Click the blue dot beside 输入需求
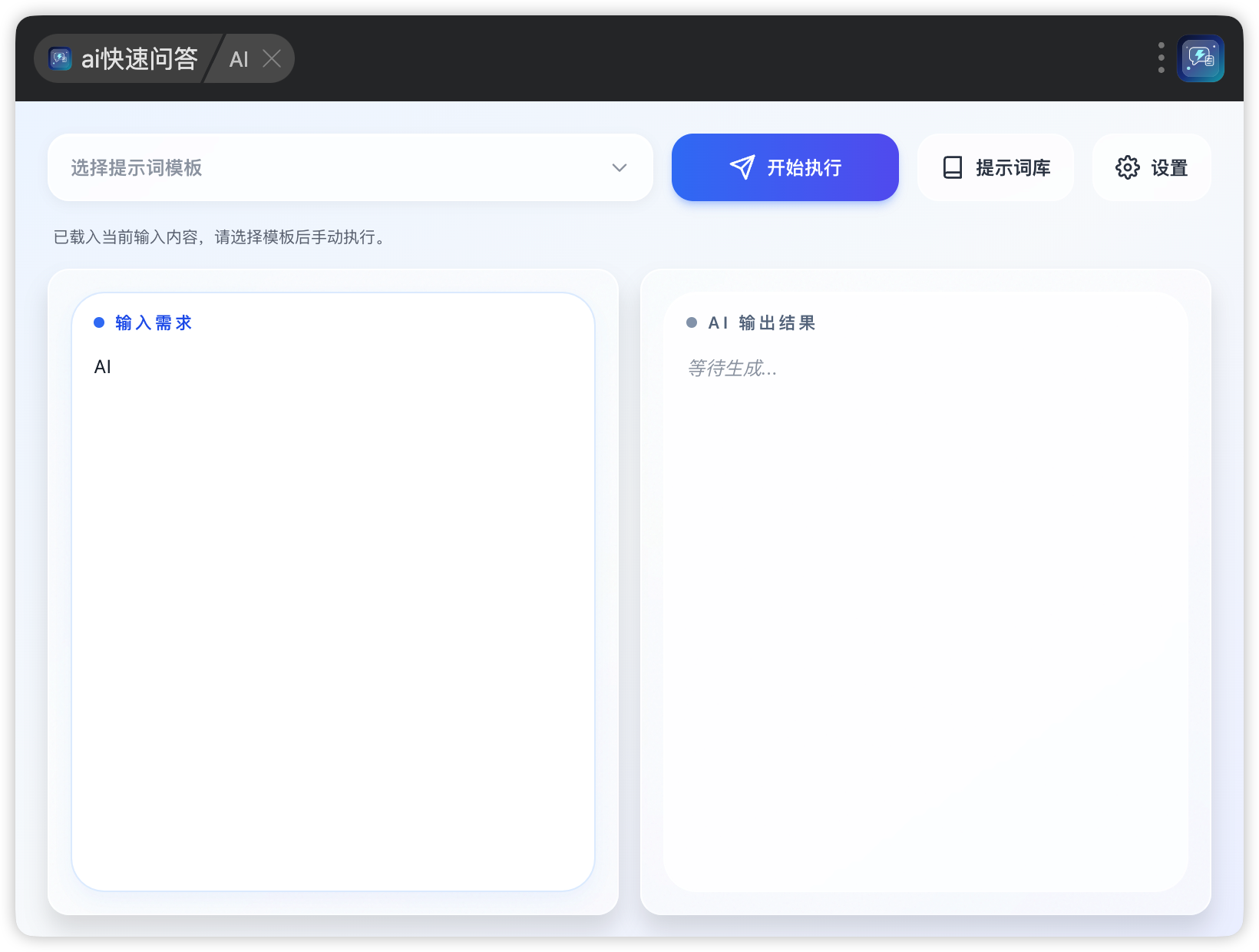1259x952 pixels. (x=99, y=322)
